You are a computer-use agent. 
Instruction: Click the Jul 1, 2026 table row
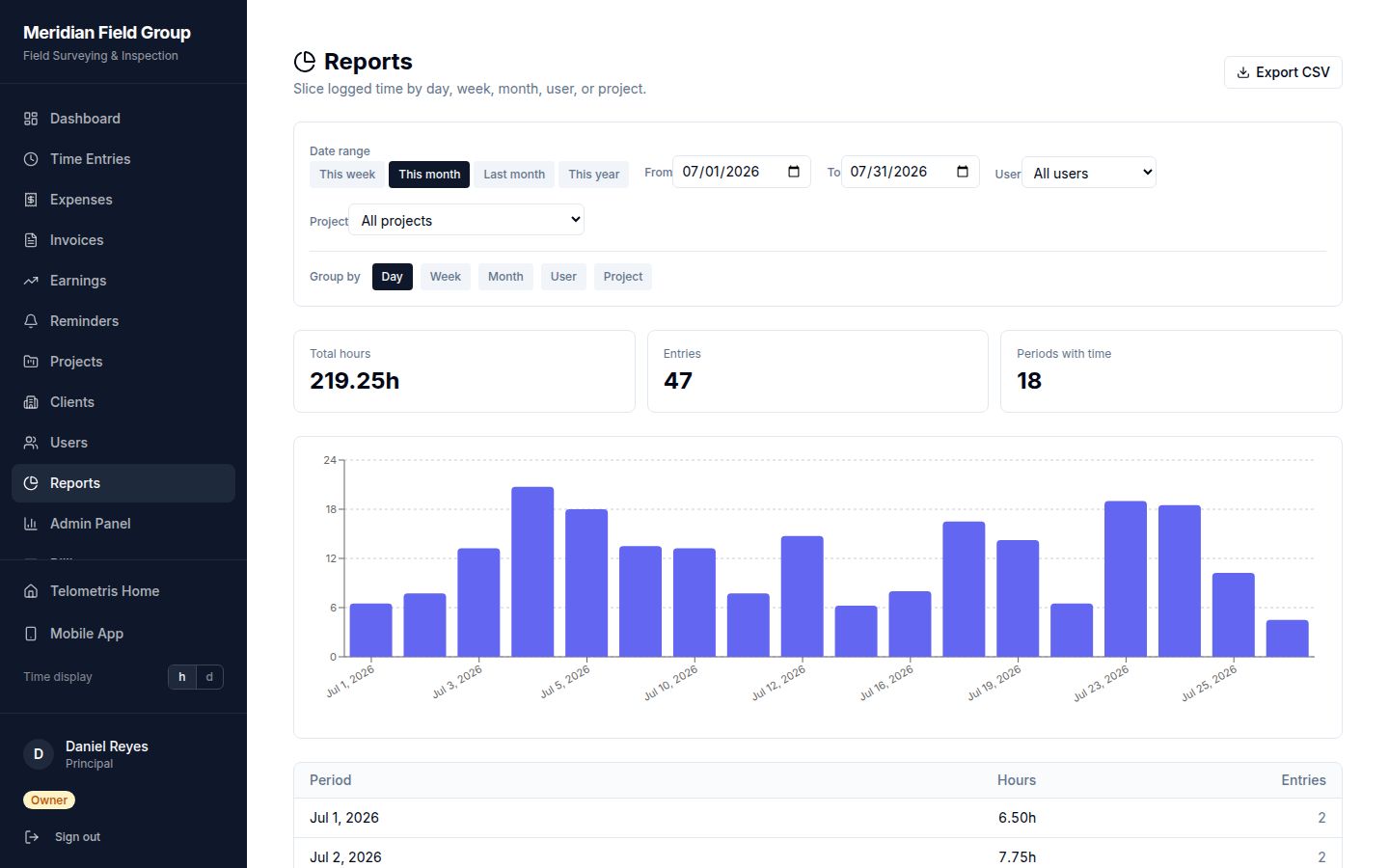coord(817,818)
